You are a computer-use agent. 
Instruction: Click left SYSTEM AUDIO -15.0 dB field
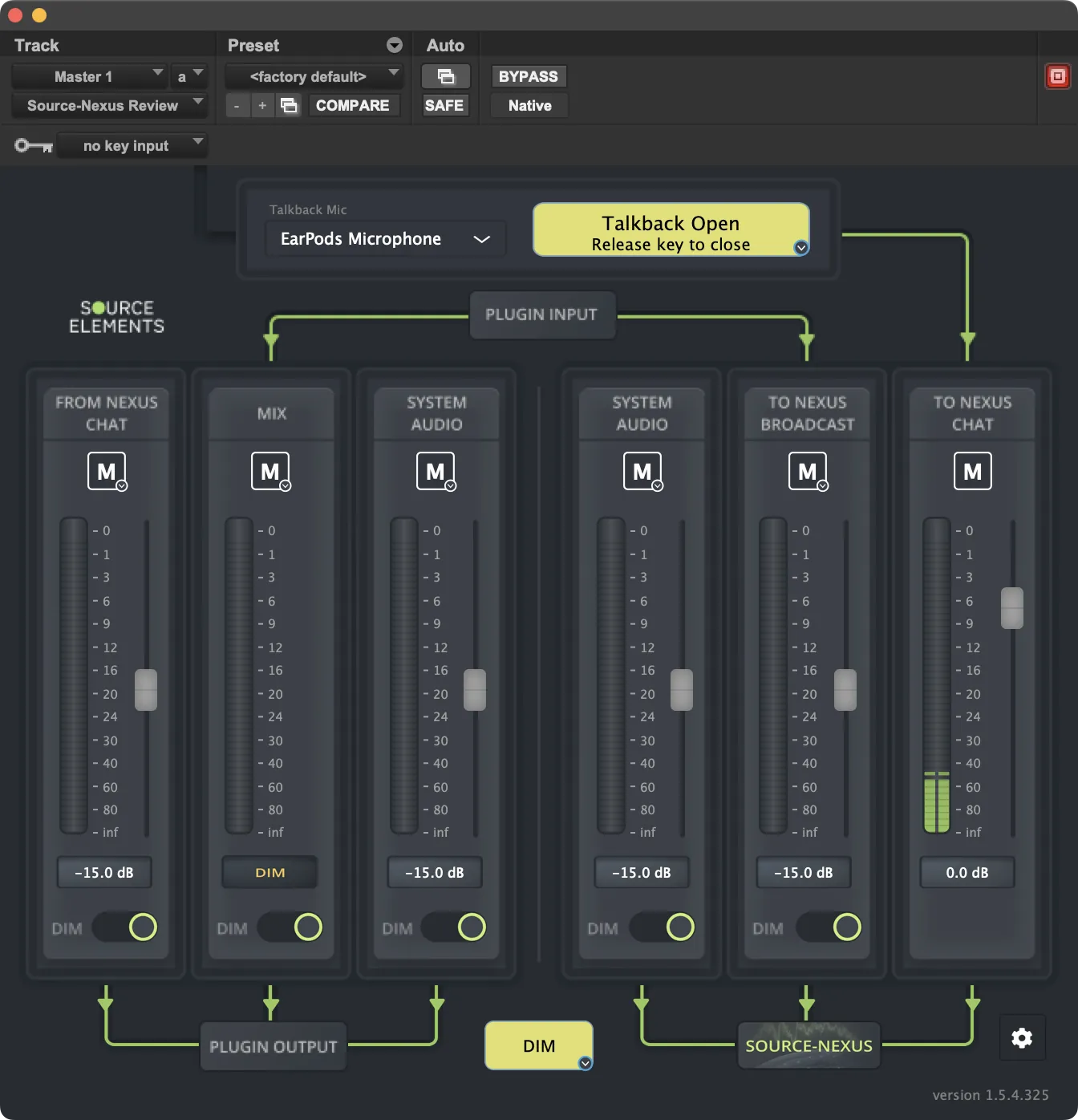[x=435, y=872]
